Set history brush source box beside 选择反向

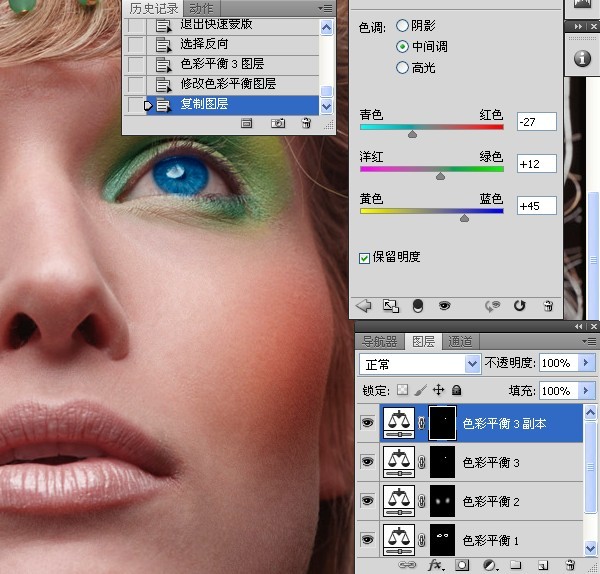coord(136,44)
